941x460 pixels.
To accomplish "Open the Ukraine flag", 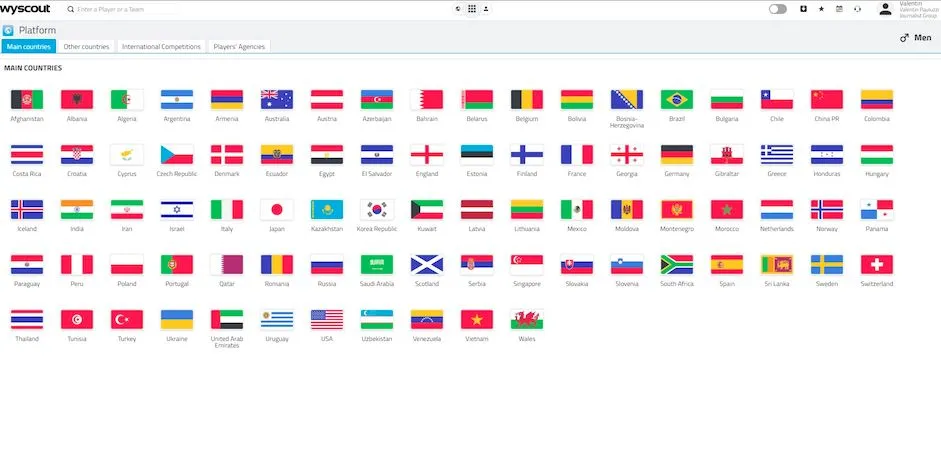I will pos(177,320).
